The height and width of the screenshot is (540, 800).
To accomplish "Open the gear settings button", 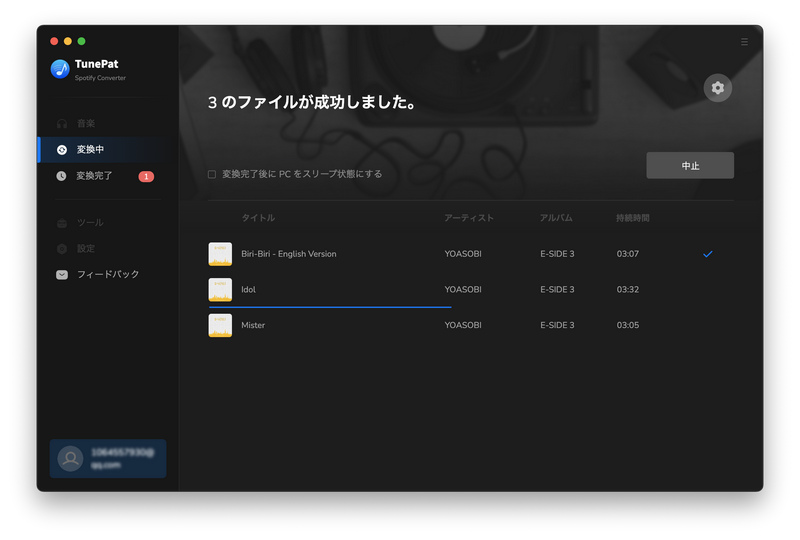I will pos(717,88).
